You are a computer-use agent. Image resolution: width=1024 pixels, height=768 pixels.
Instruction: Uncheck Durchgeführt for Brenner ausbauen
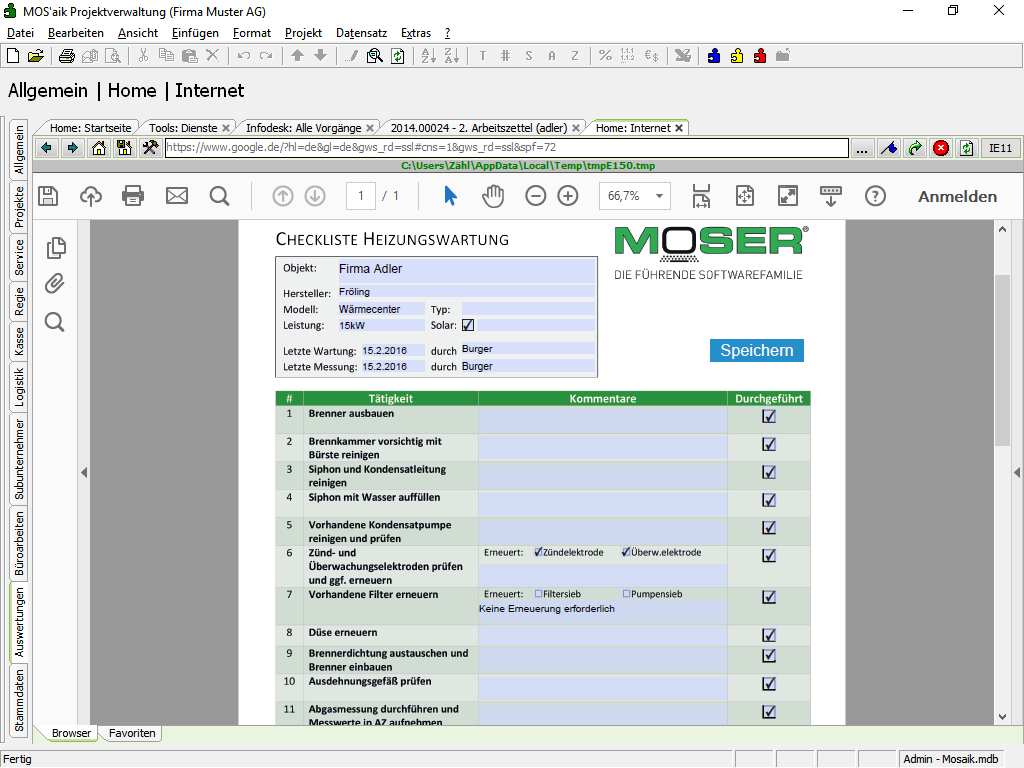pos(769,417)
